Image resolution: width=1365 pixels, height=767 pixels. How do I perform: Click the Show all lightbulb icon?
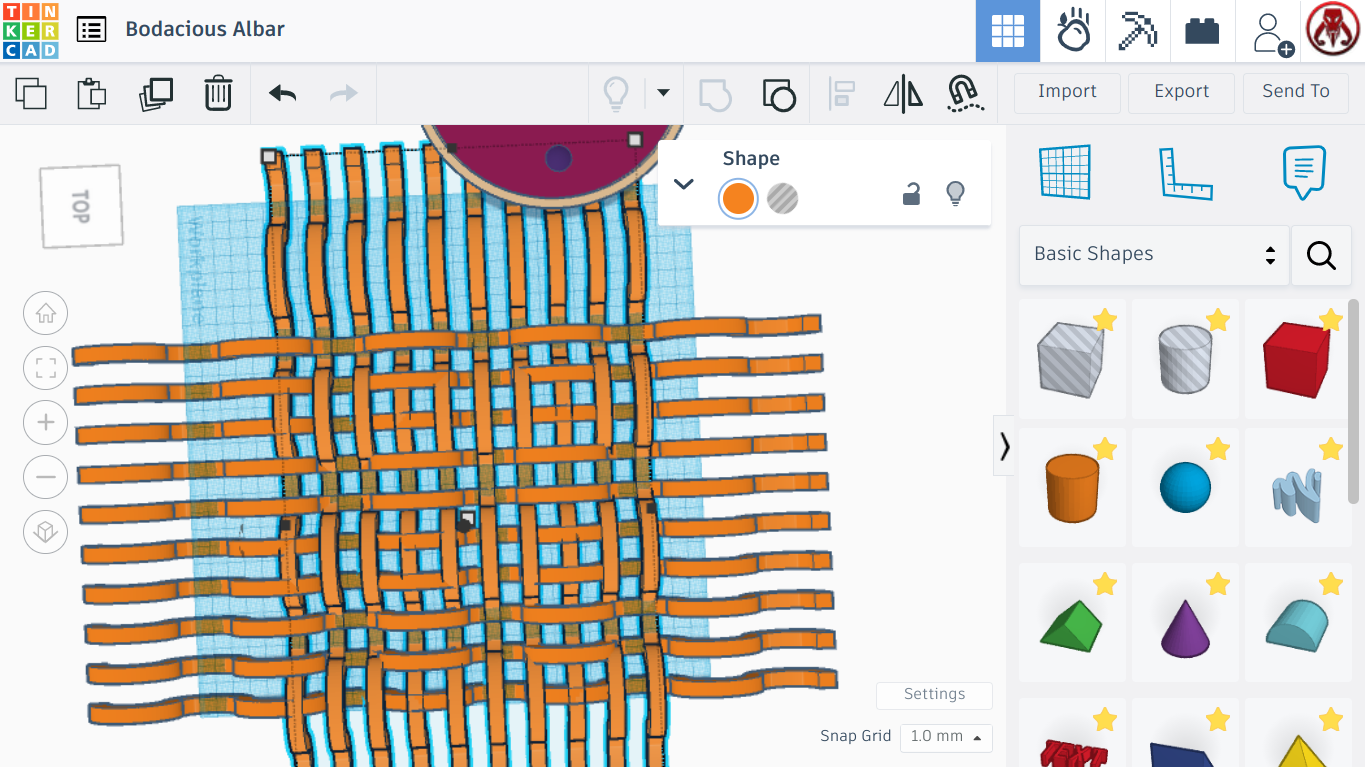pyautogui.click(x=616, y=94)
